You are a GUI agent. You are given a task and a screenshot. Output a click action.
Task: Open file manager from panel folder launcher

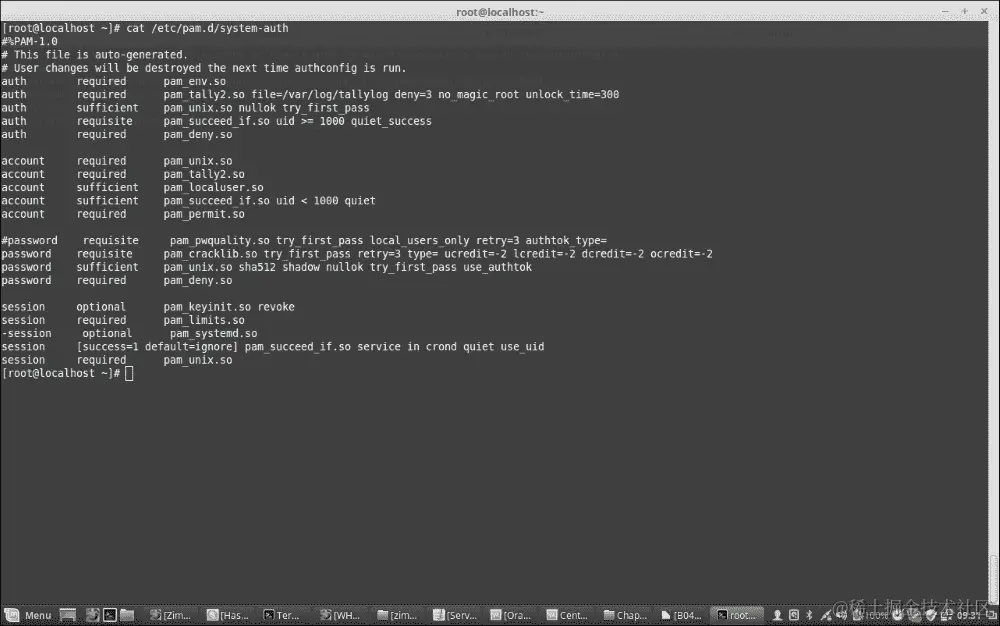click(x=127, y=615)
